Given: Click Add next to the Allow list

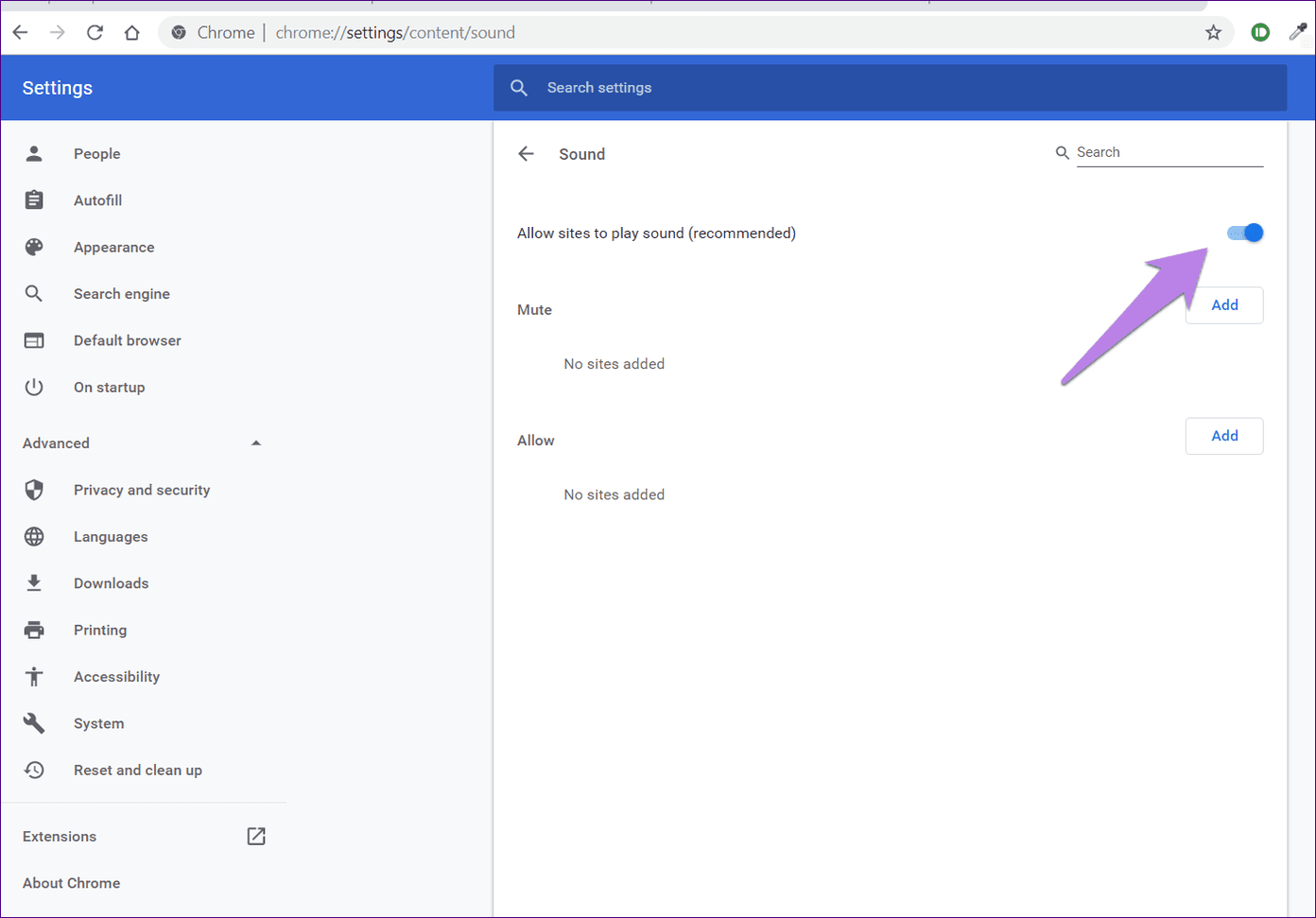Looking at the screenshot, I should coord(1224,436).
